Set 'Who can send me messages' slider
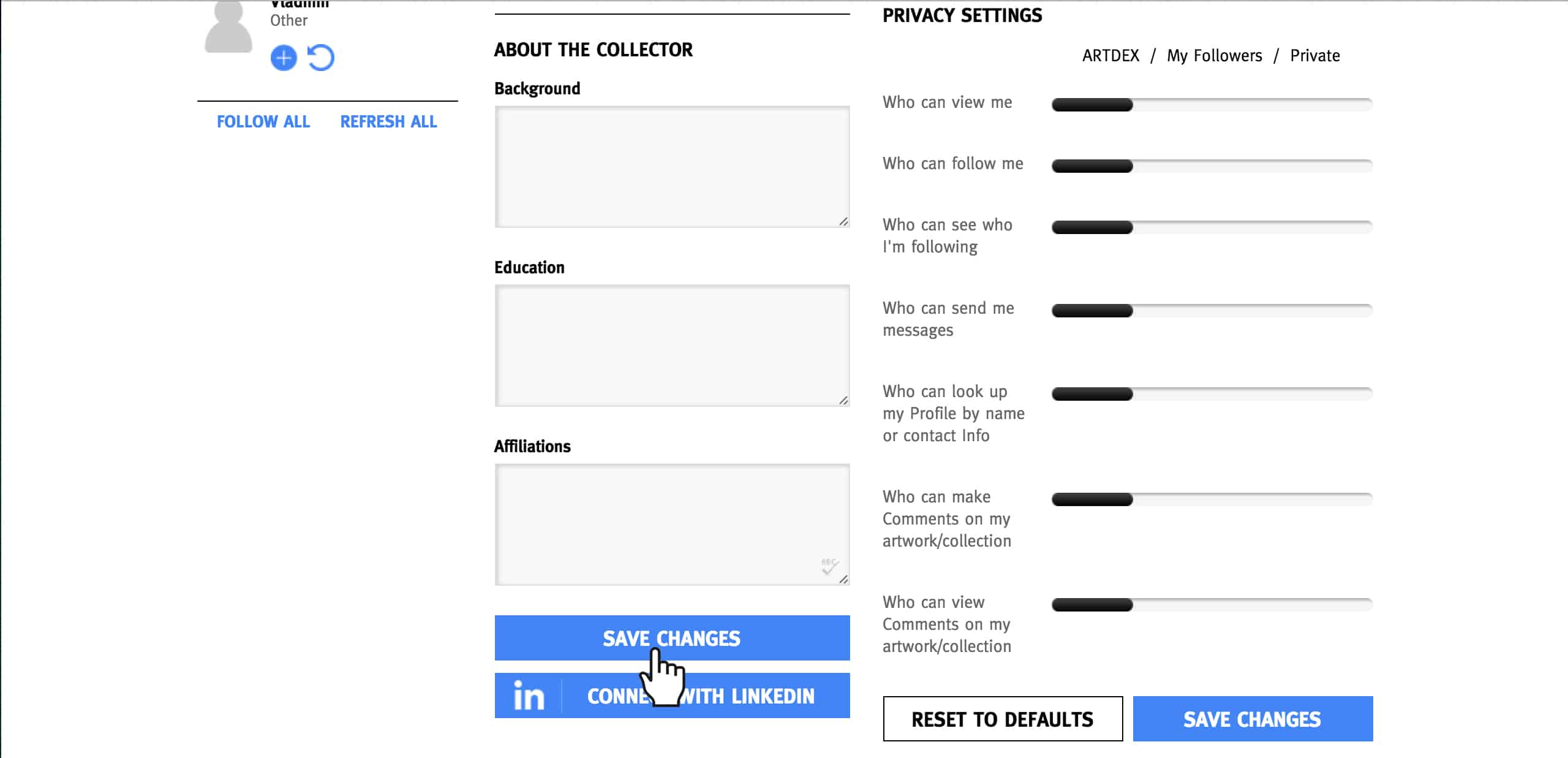Image resolution: width=1568 pixels, height=758 pixels. (x=1212, y=311)
